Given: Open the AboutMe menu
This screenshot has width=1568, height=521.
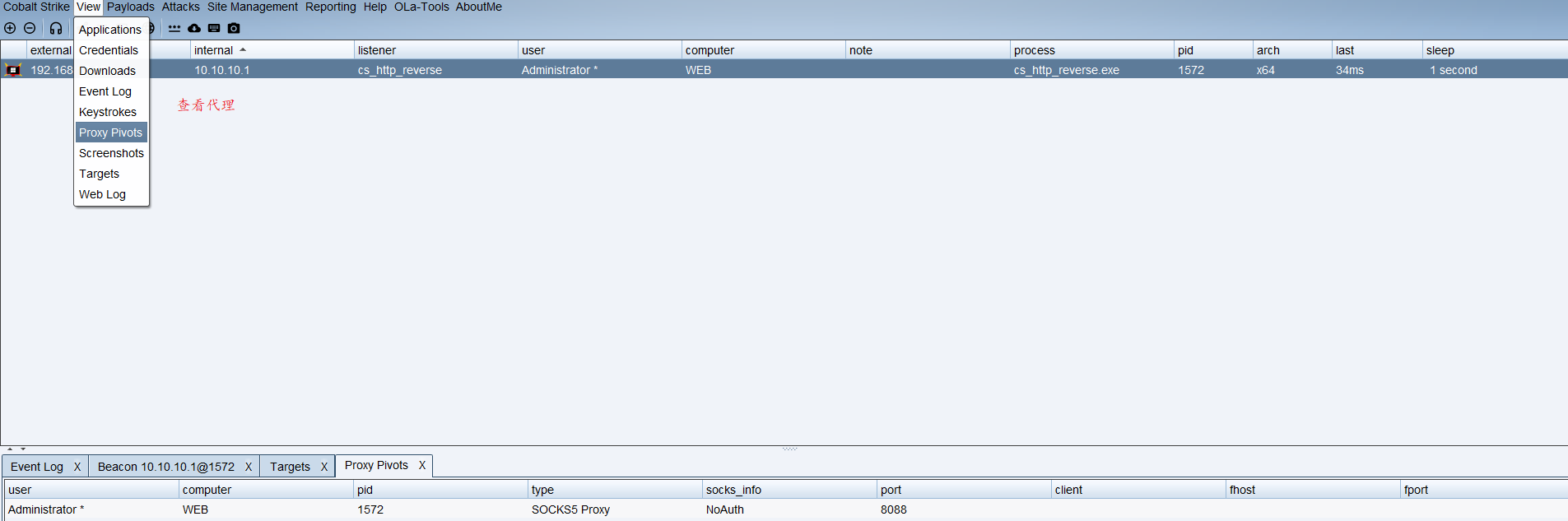Looking at the screenshot, I should tap(479, 7).
